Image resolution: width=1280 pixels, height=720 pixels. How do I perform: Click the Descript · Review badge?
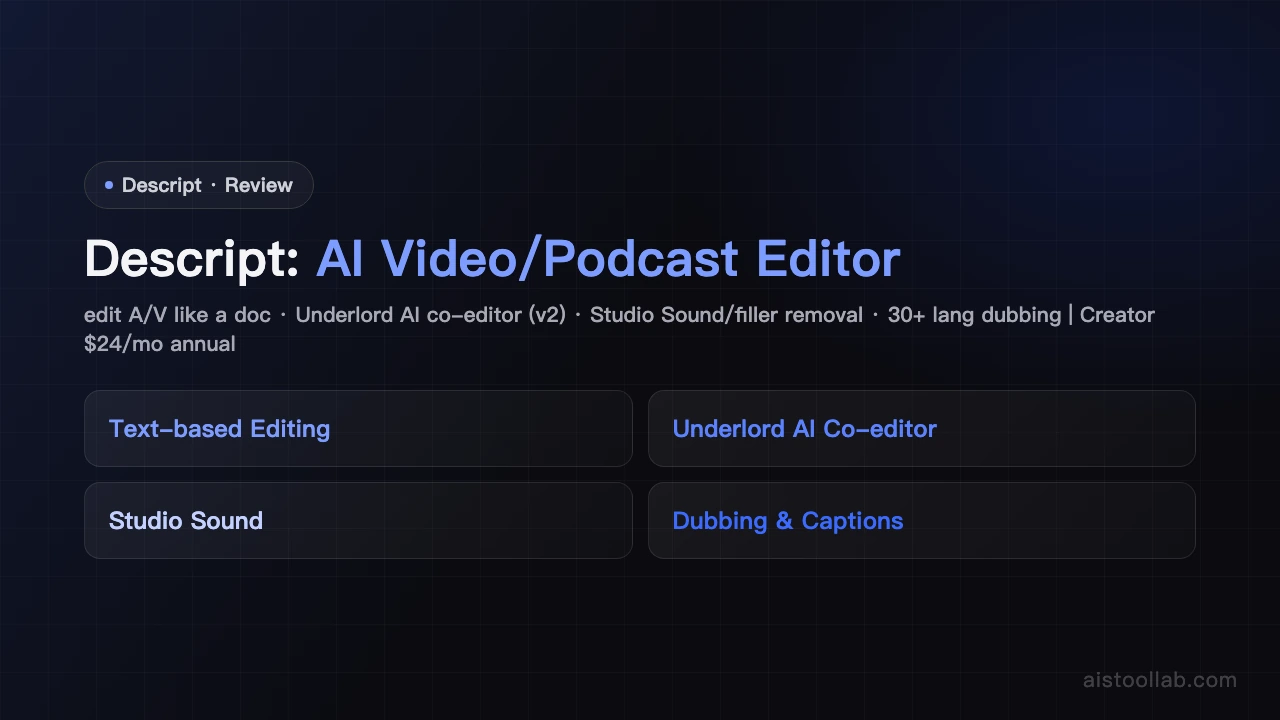(x=199, y=185)
